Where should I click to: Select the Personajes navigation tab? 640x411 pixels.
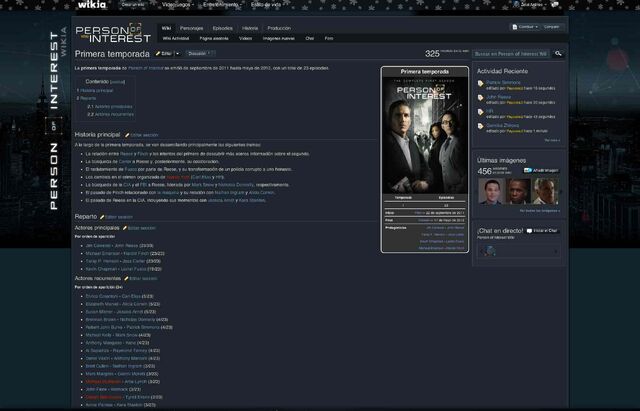click(x=191, y=28)
